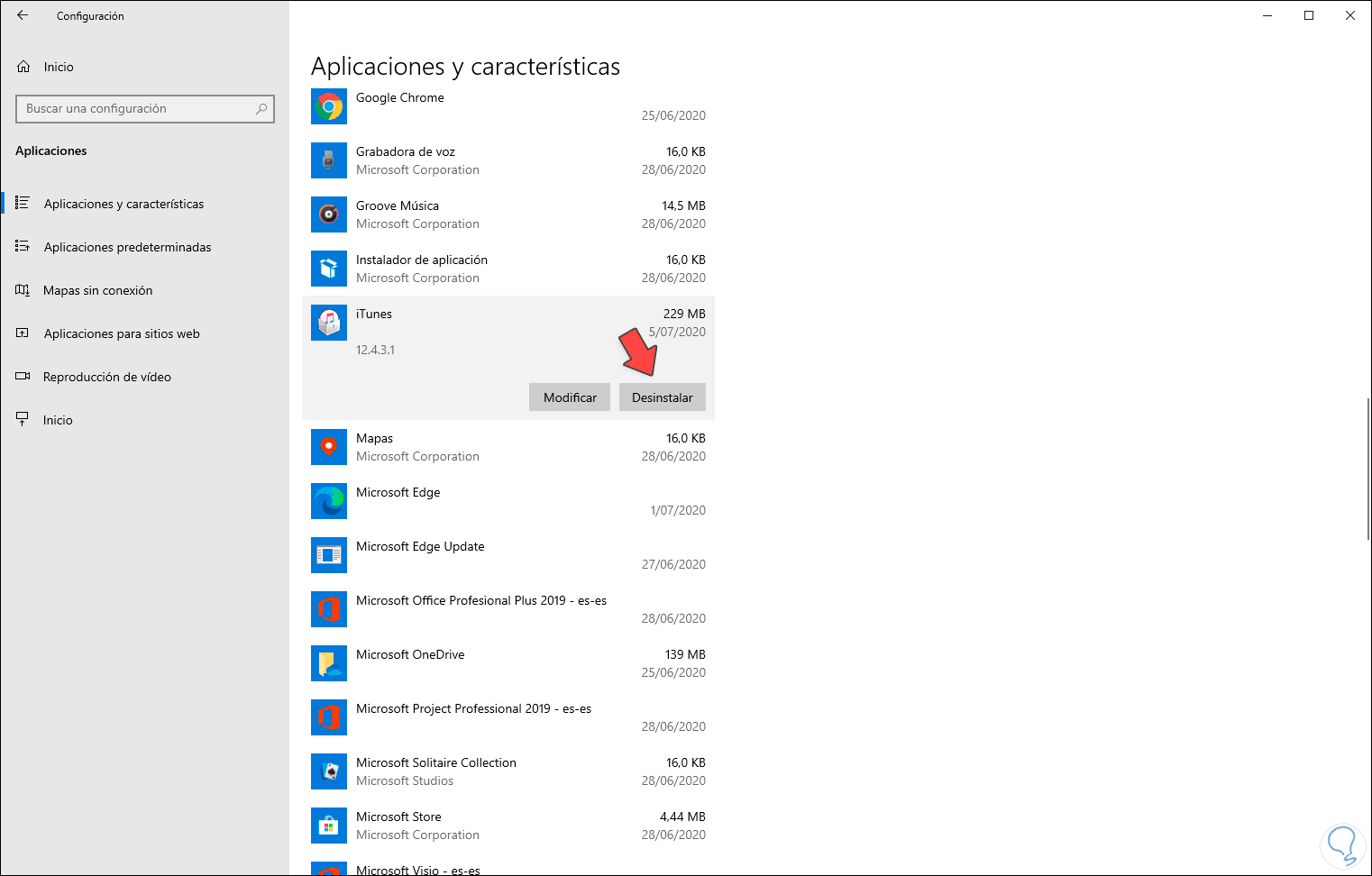This screenshot has width=1372, height=876.
Task: Click the startup Inicio monitor icon
Action: point(23,420)
